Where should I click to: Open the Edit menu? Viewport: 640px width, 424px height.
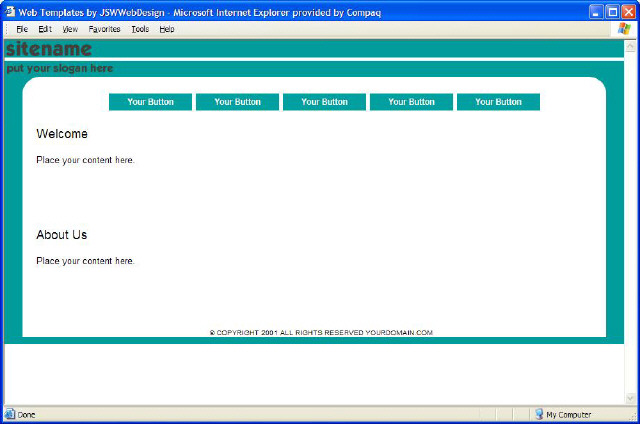45,29
